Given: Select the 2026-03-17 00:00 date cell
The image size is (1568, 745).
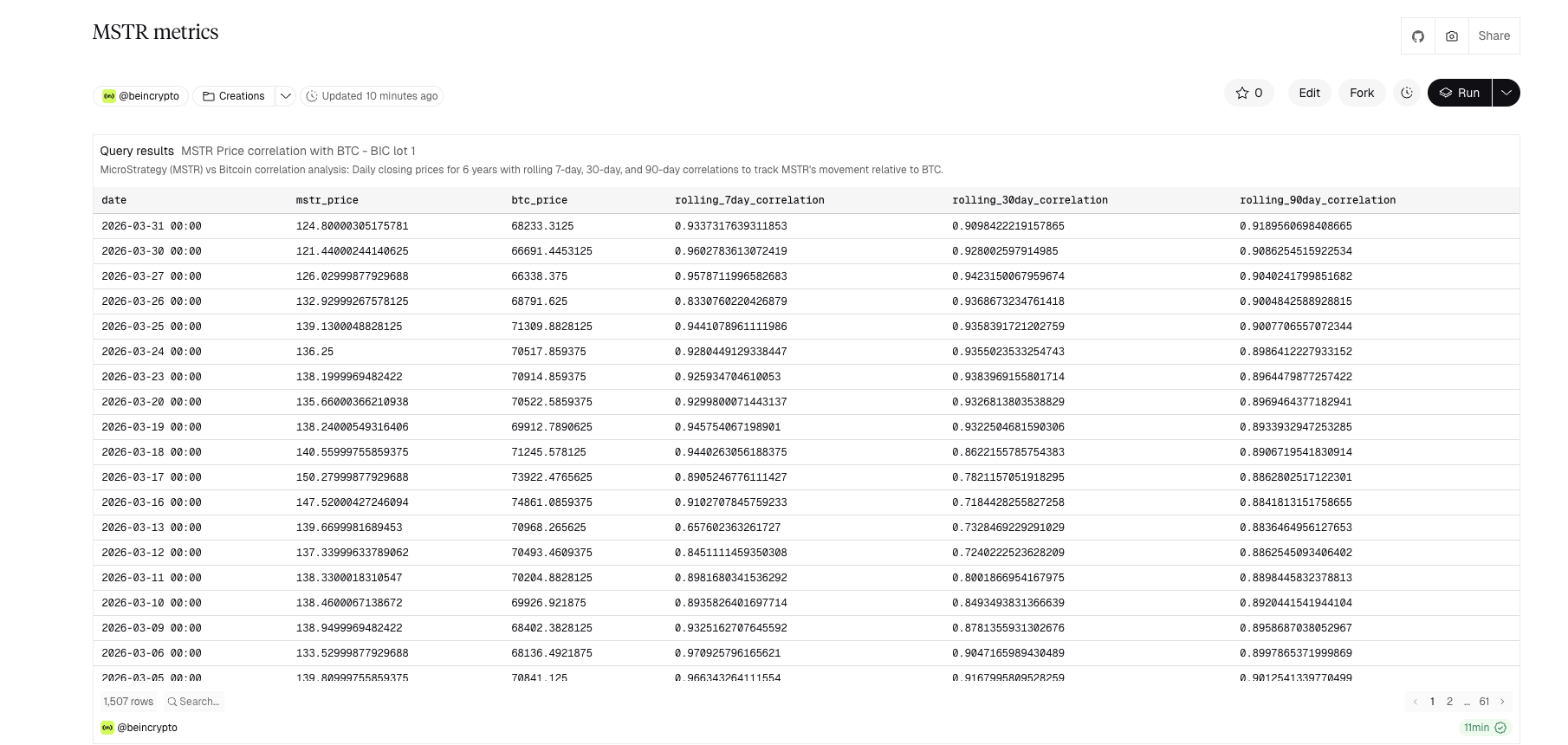Looking at the screenshot, I should (x=151, y=477).
